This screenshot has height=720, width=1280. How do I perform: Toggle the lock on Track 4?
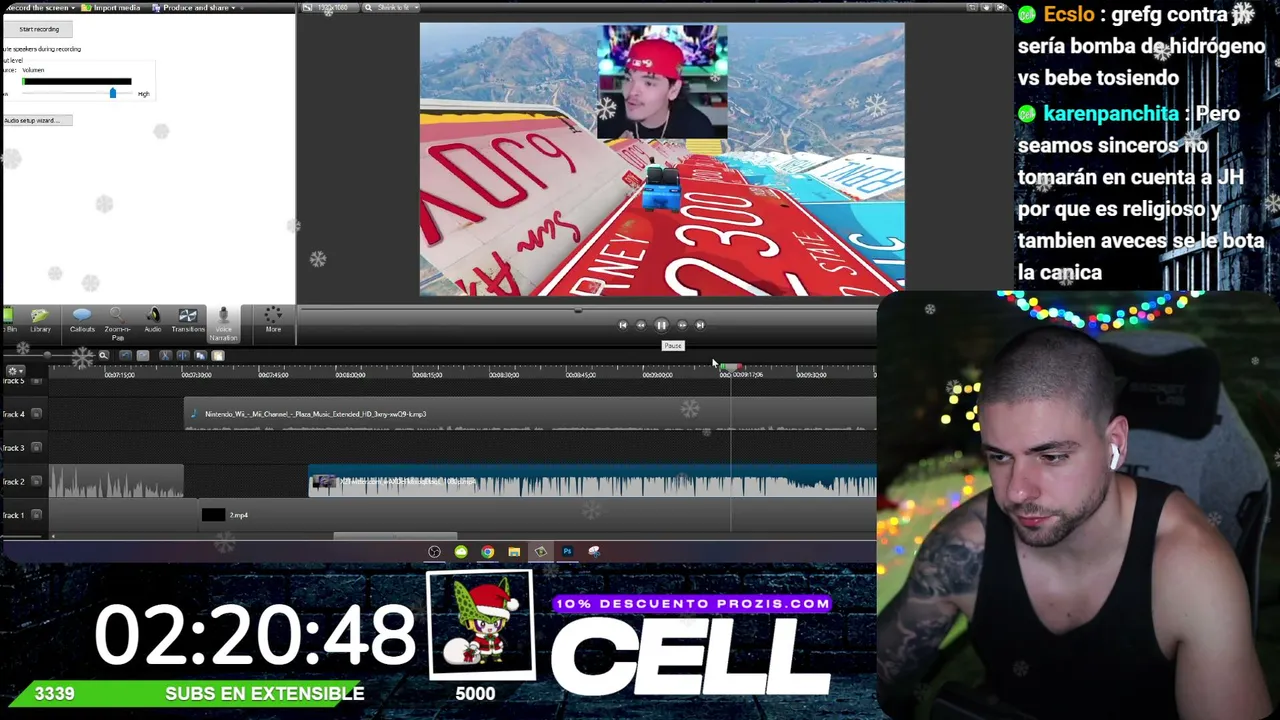pos(36,414)
